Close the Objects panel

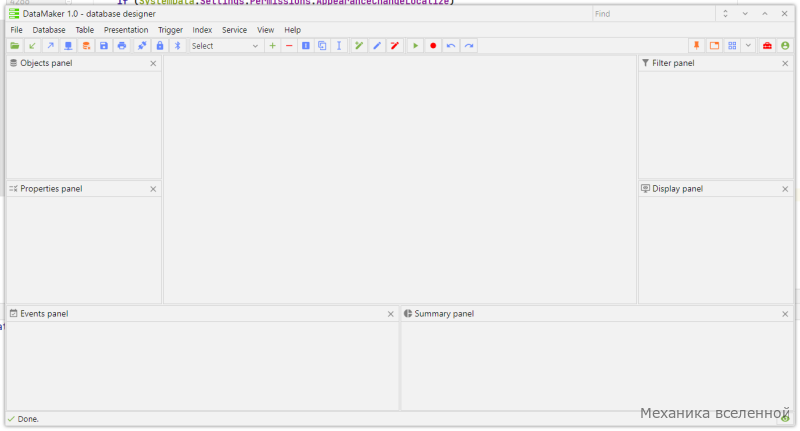[x=153, y=63]
